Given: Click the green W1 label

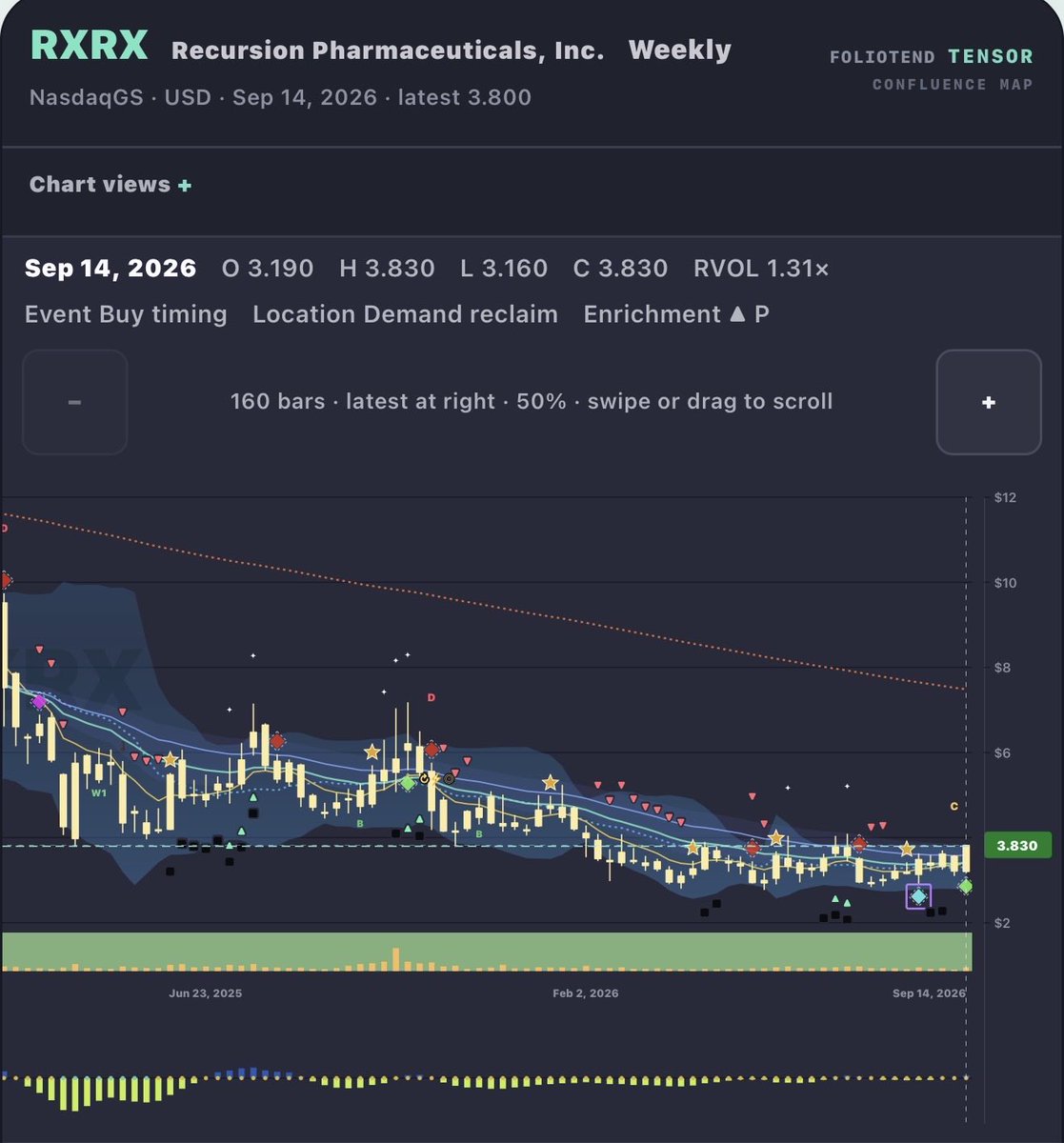Looking at the screenshot, I should (x=98, y=792).
